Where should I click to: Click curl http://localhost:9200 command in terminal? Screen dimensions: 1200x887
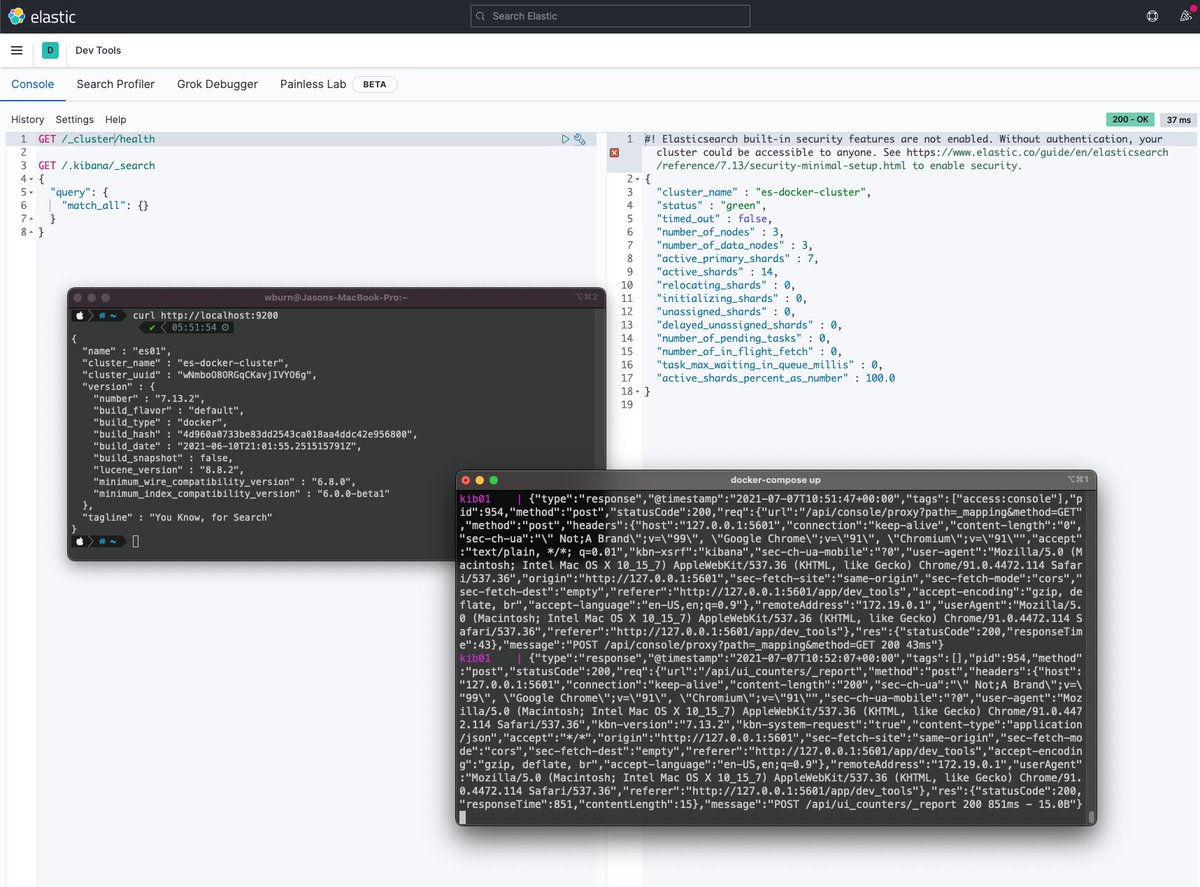[205, 314]
